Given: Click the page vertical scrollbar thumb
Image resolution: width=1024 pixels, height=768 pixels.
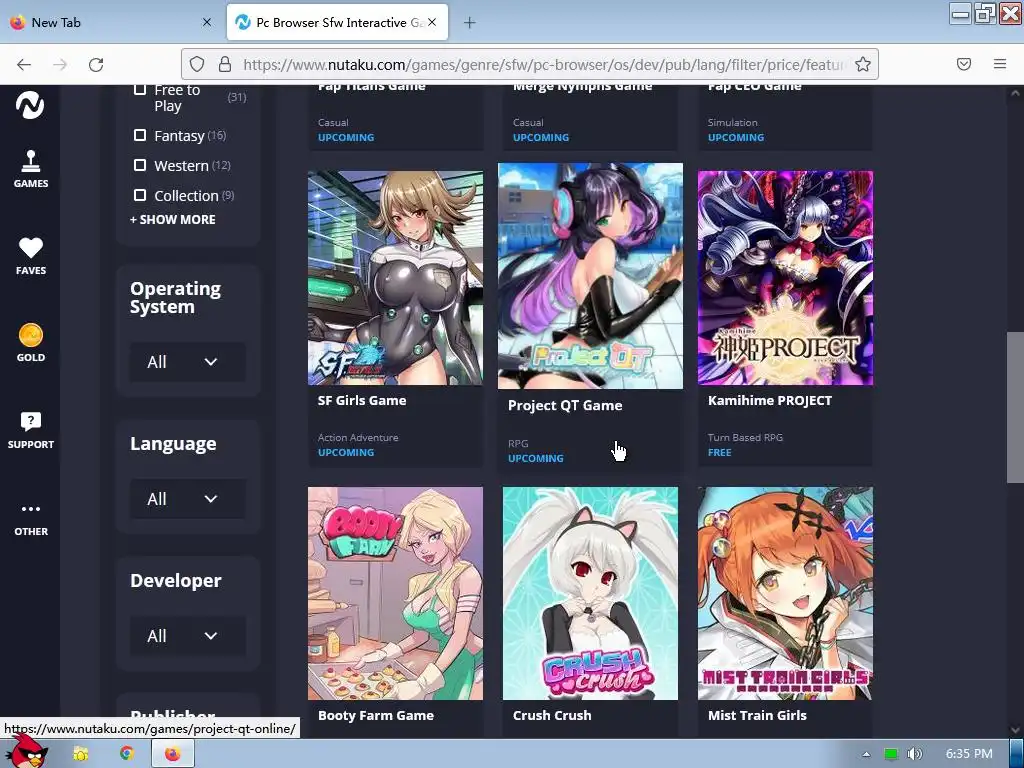Looking at the screenshot, I should [x=1015, y=408].
